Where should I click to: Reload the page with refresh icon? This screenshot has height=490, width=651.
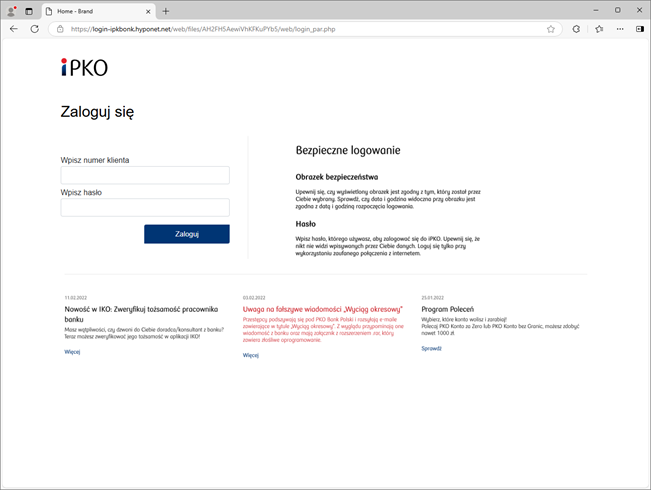point(34,29)
